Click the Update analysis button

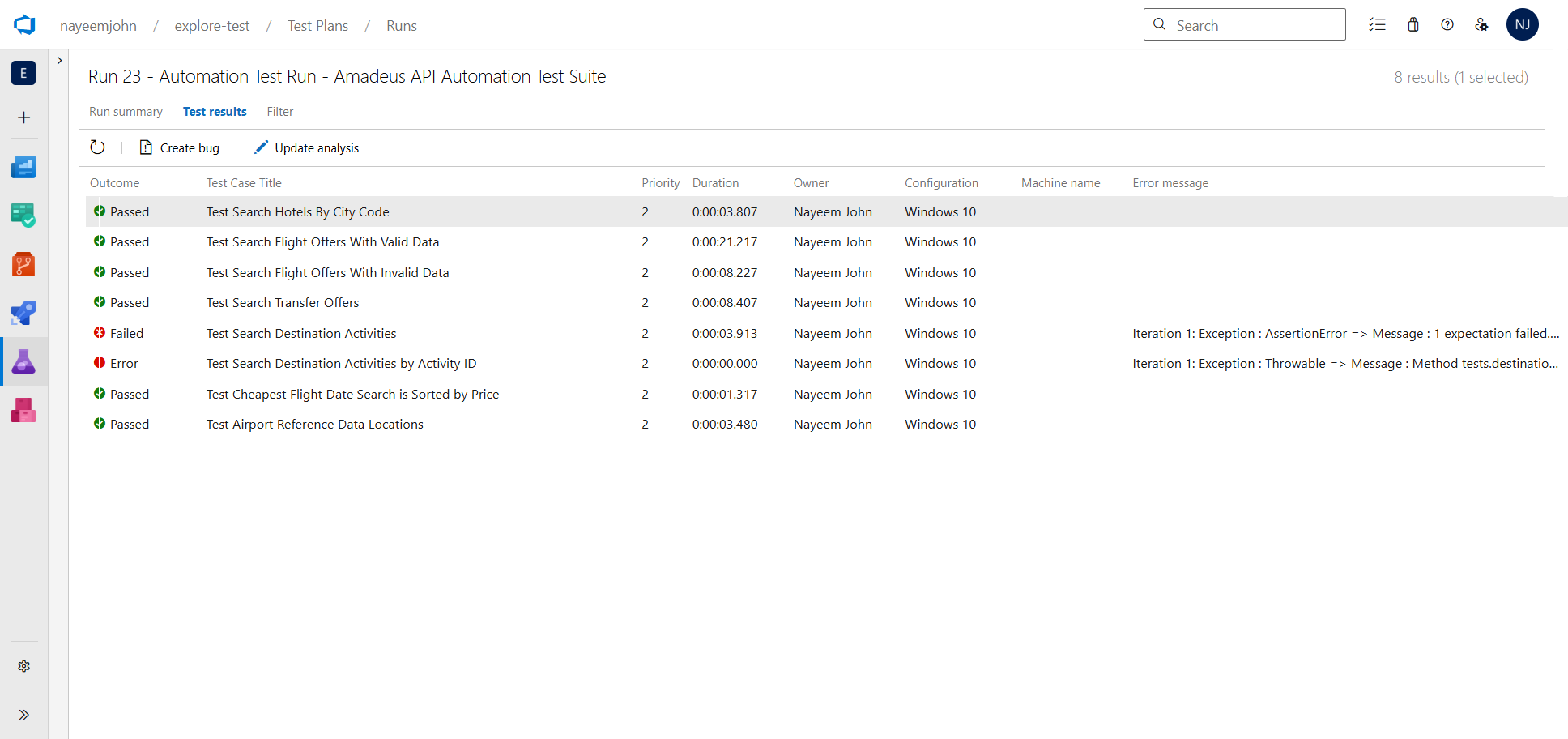pyautogui.click(x=306, y=147)
